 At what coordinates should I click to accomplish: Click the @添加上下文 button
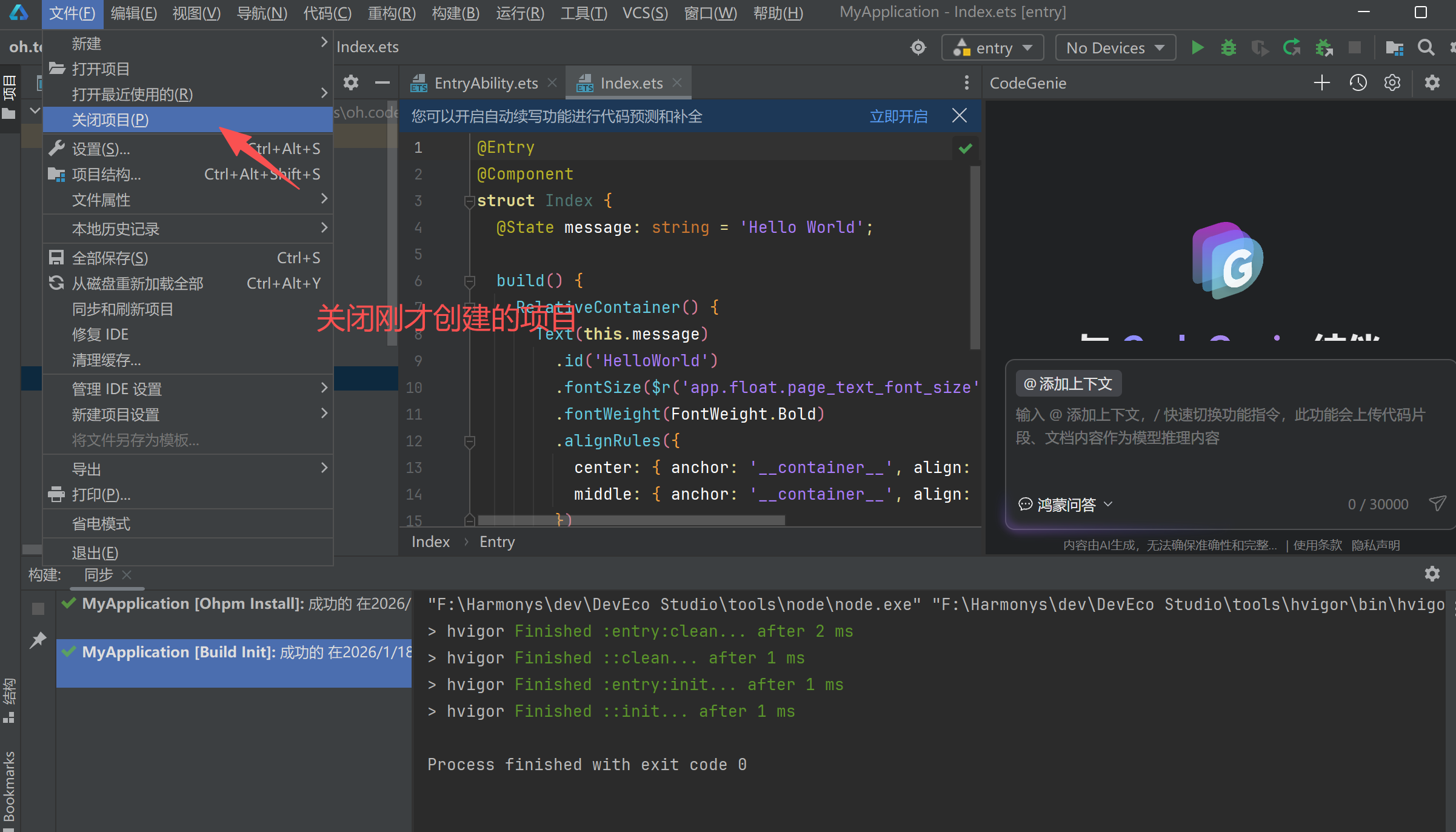(x=1068, y=384)
